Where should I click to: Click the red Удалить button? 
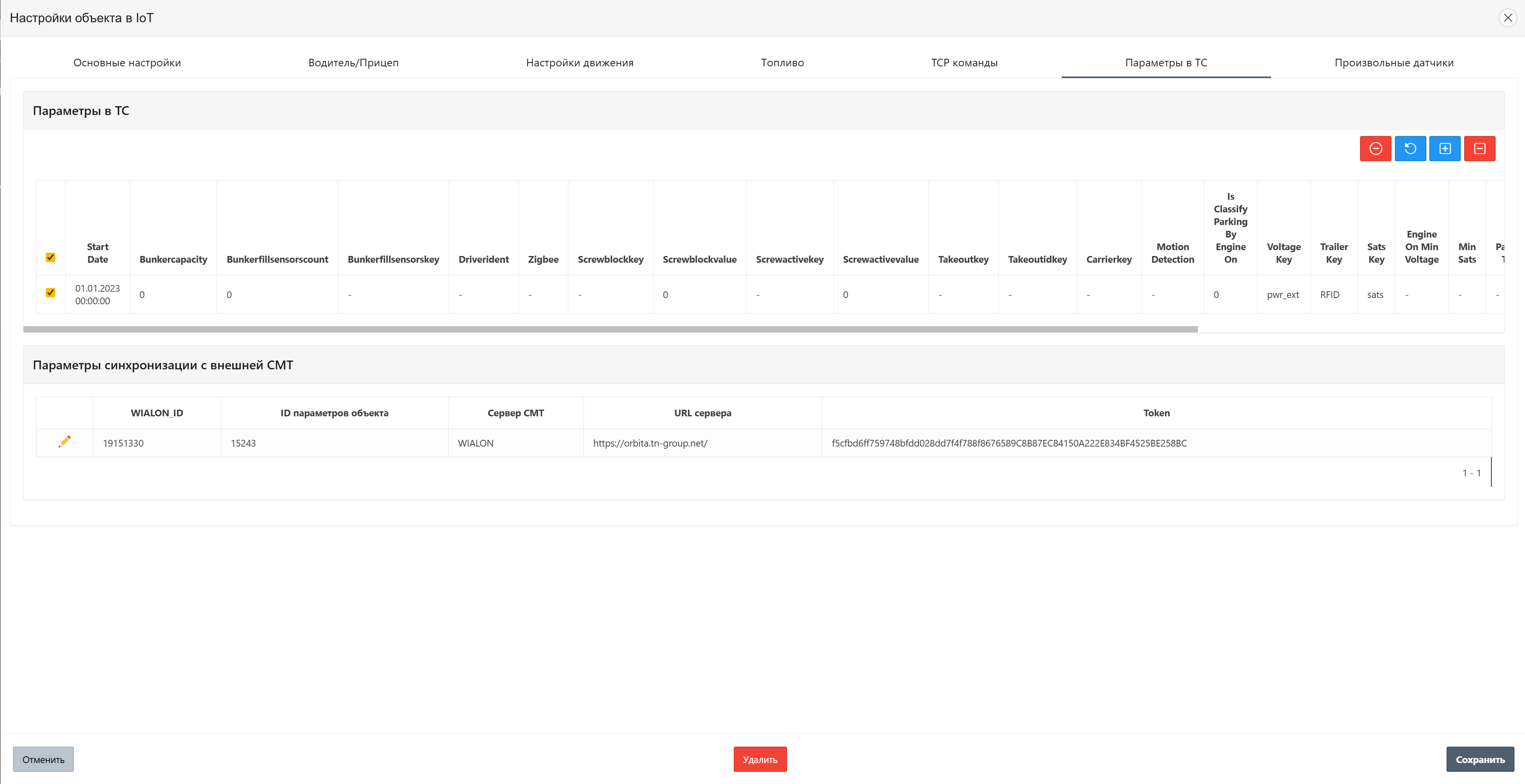(759, 759)
